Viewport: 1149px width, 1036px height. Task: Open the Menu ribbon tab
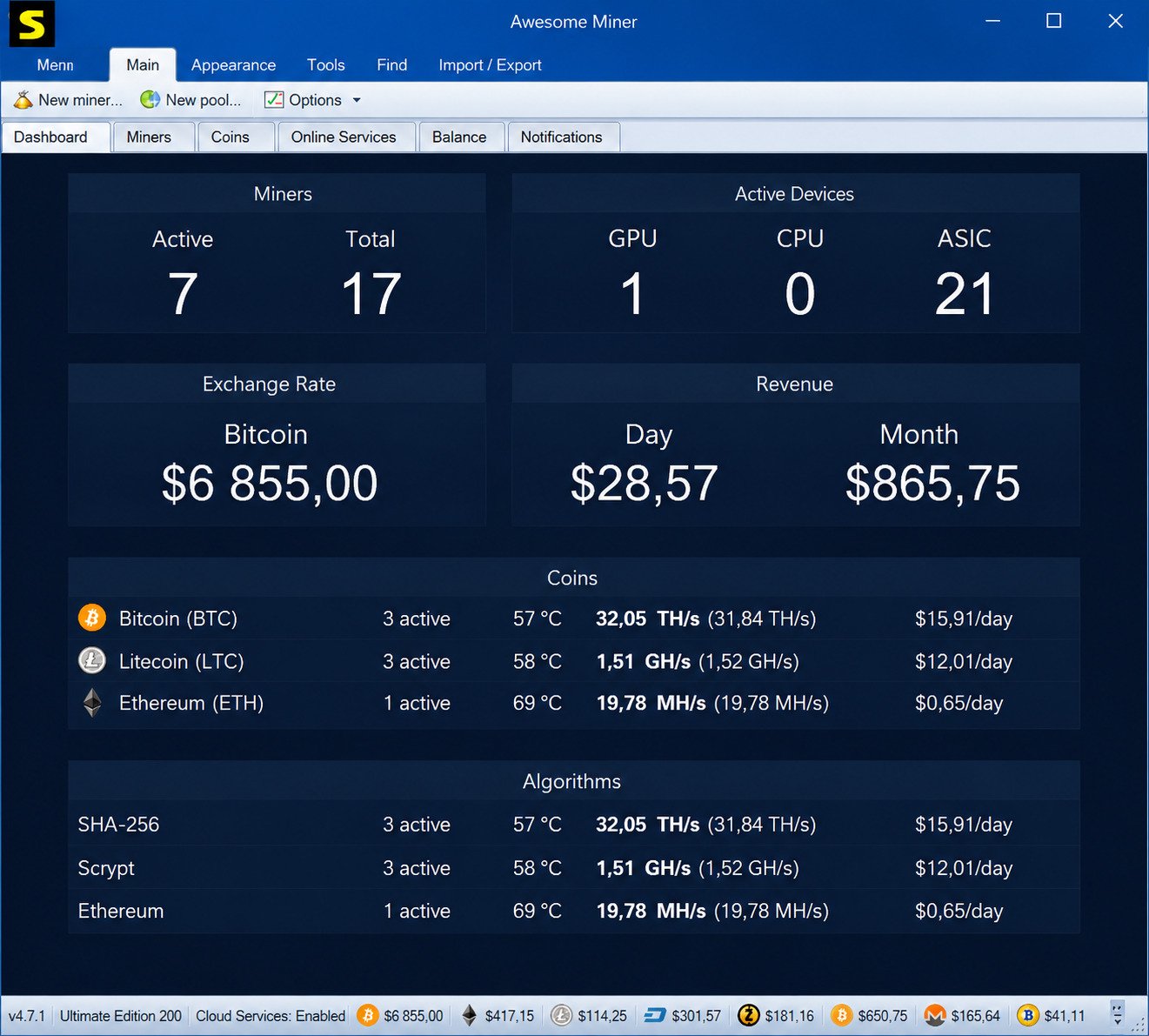coord(55,65)
